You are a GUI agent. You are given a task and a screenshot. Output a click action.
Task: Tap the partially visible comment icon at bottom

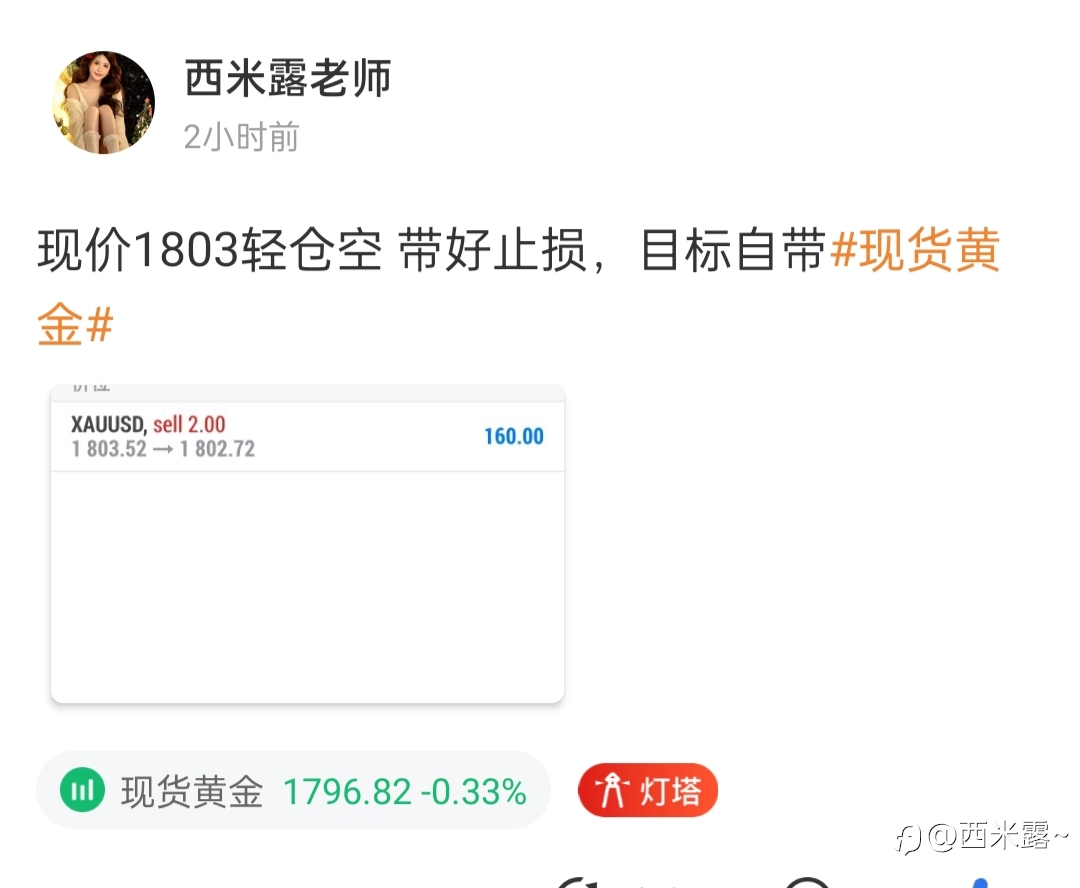coord(807,882)
